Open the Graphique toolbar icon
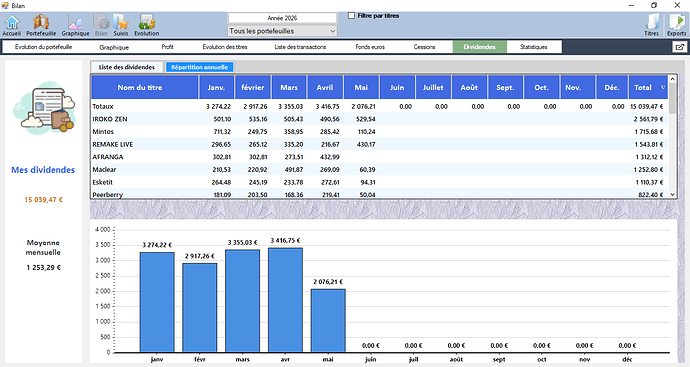Viewport: 690px width, 367px height. pyautogui.click(x=75, y=25)
